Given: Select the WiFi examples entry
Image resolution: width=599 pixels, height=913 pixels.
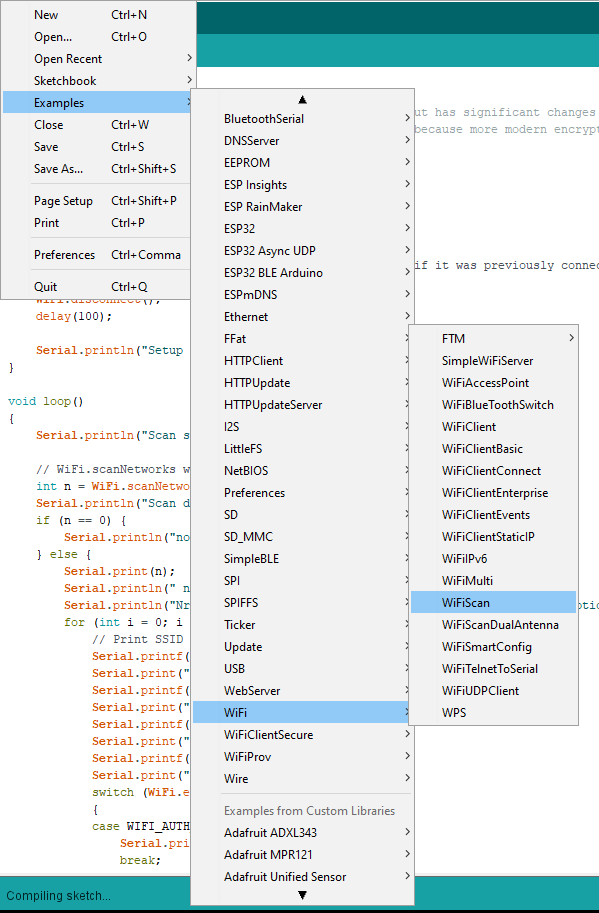Looking at the screenshot, I should coord(302,713).
